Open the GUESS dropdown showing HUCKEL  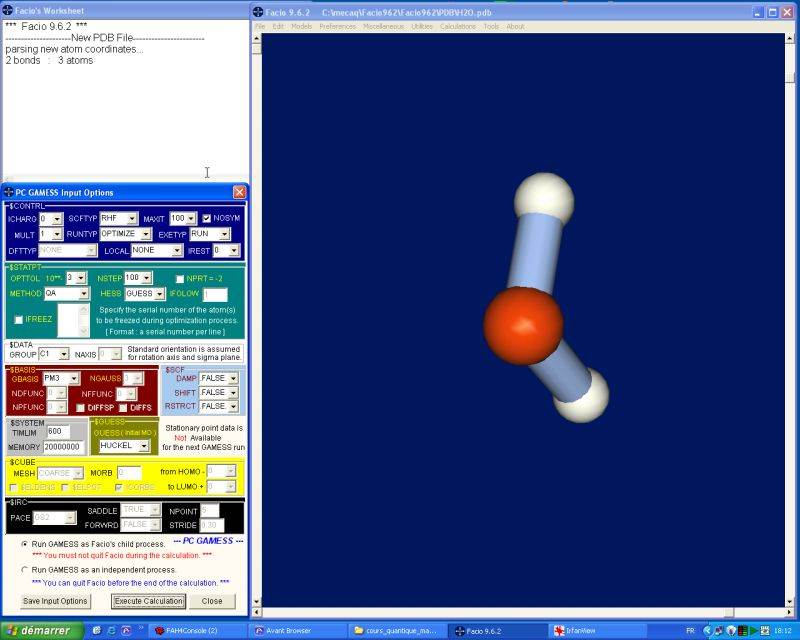(144, 446)
